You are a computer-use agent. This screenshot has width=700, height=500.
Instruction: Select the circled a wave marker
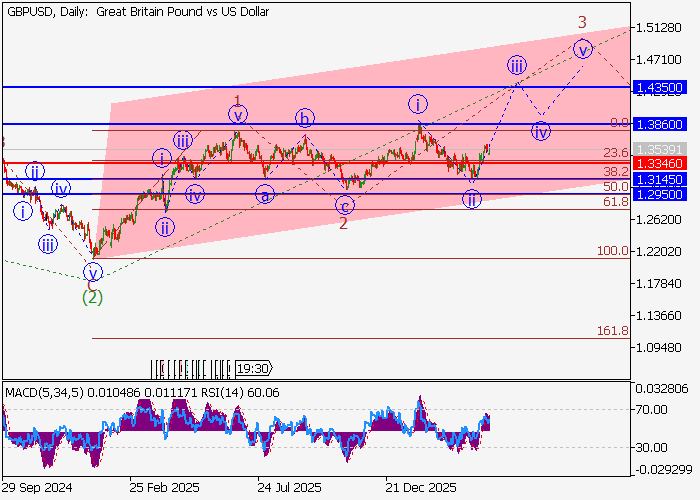[264, 194]
